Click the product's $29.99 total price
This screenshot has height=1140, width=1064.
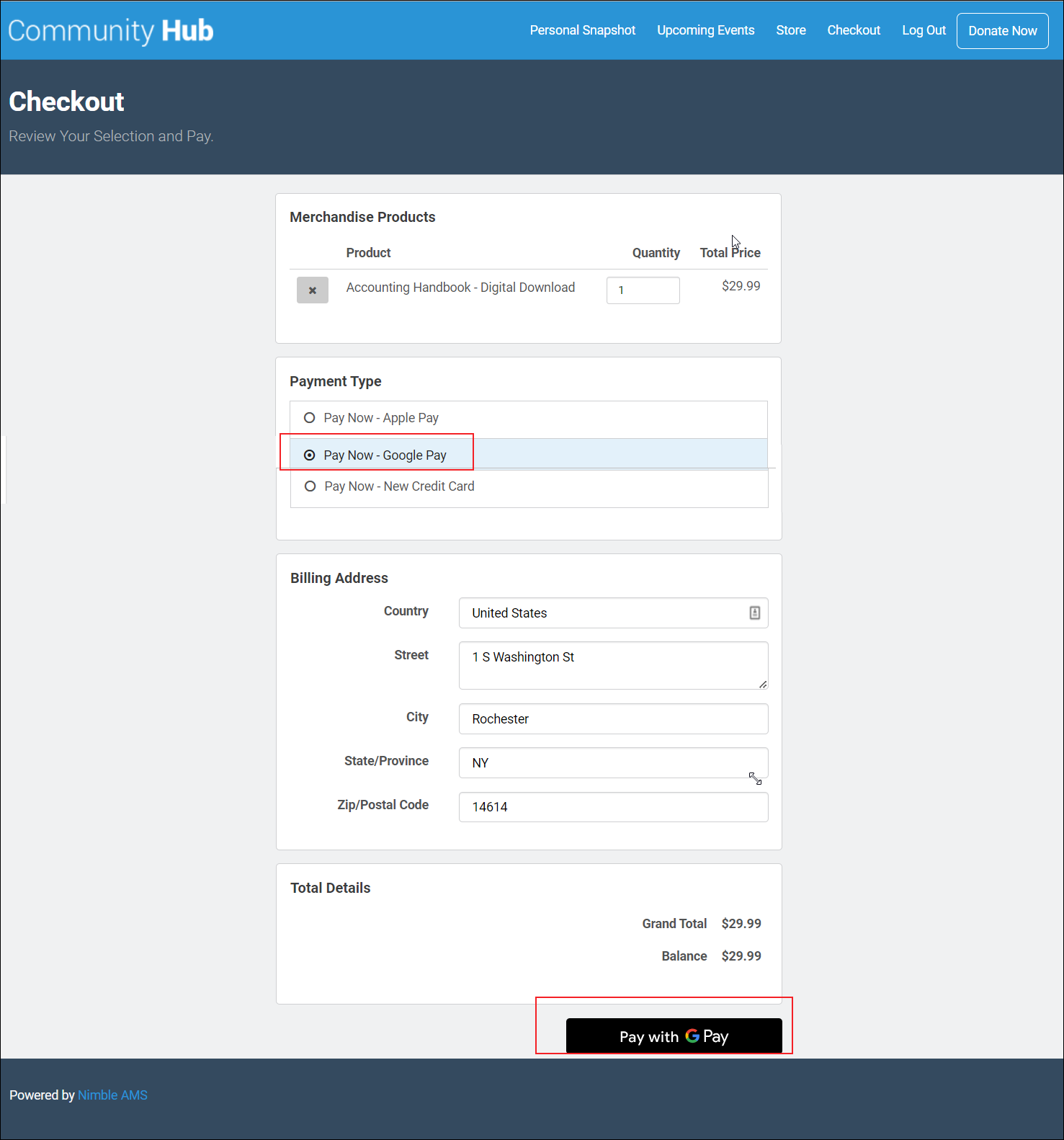(x=741, y=286)
